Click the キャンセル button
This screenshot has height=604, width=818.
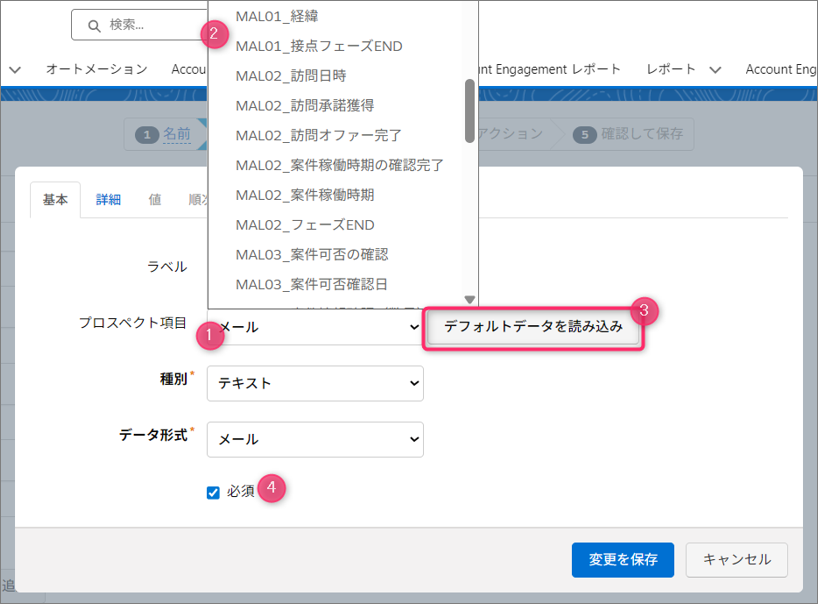click(737, 560)
